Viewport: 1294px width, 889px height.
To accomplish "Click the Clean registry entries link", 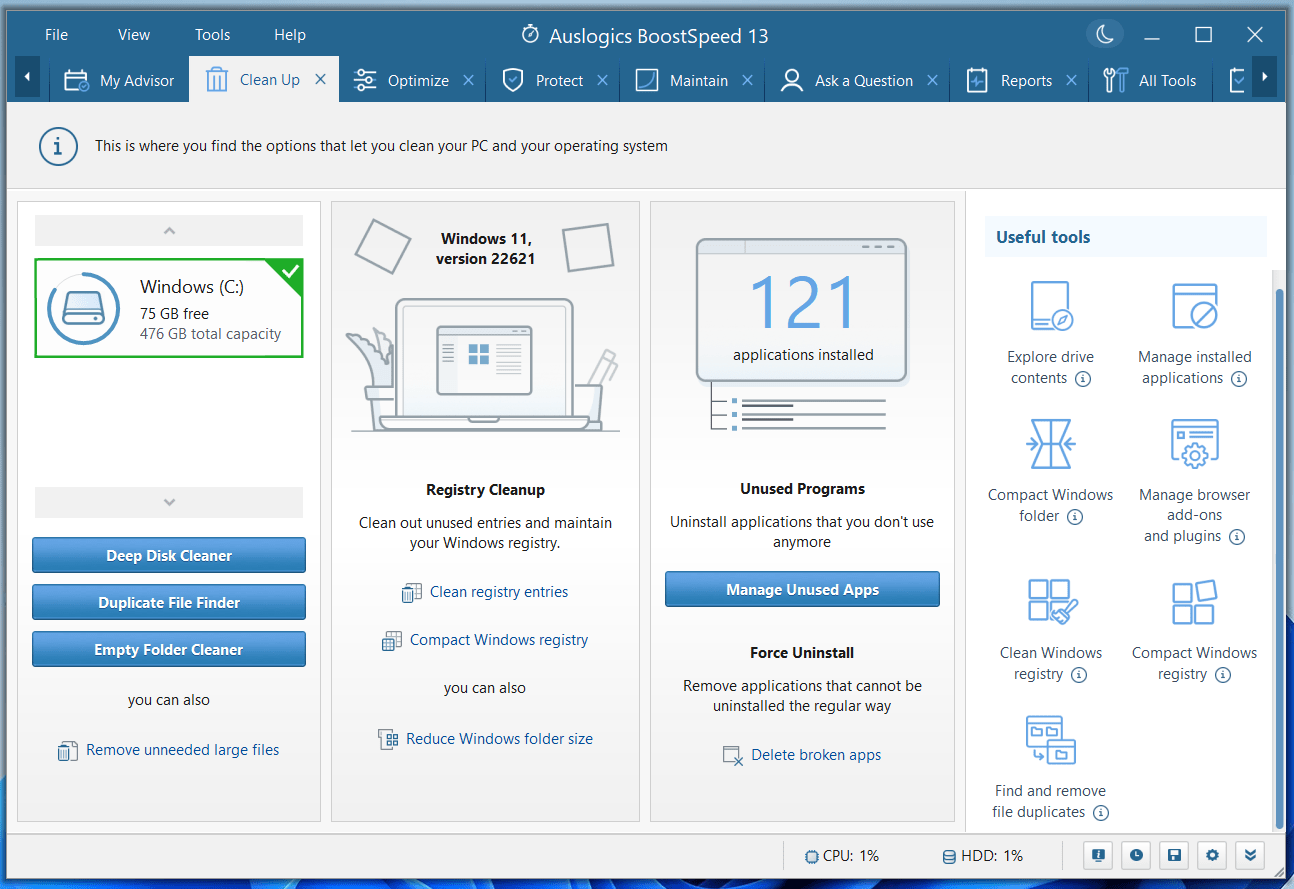I will [498, 592].
